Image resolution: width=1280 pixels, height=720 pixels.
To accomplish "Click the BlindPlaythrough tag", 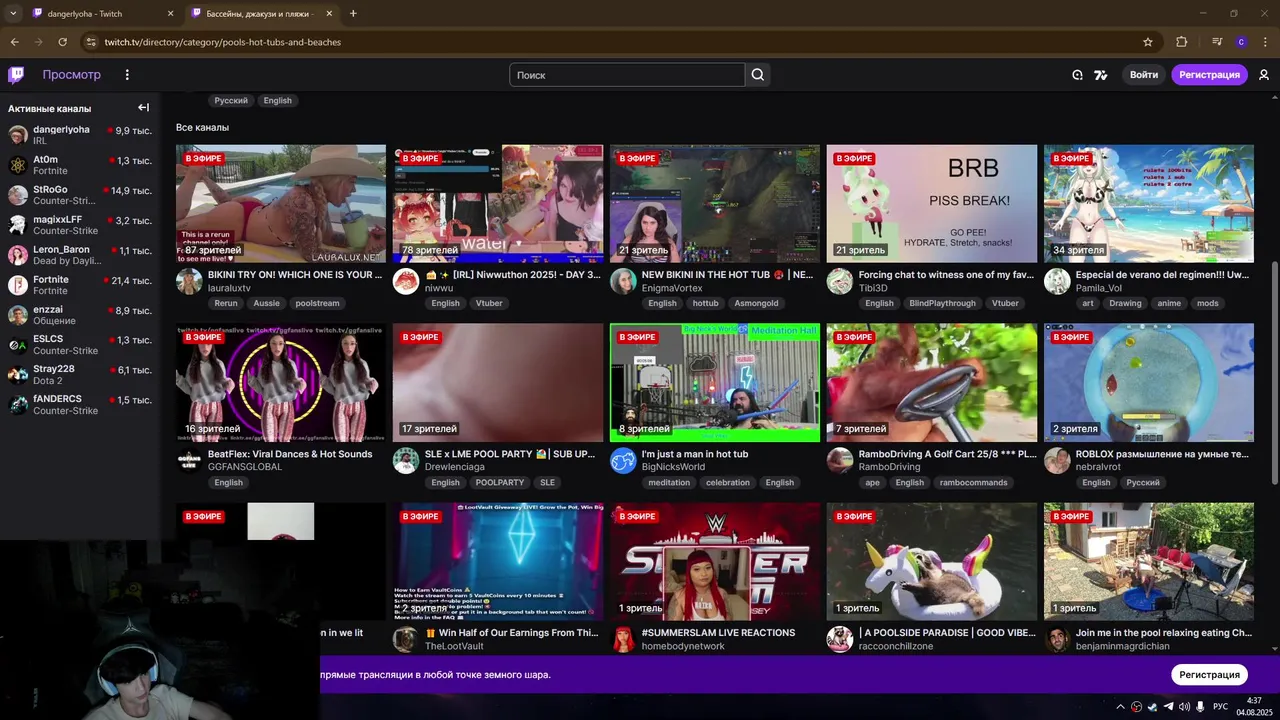I will click(x=942, y=303).
